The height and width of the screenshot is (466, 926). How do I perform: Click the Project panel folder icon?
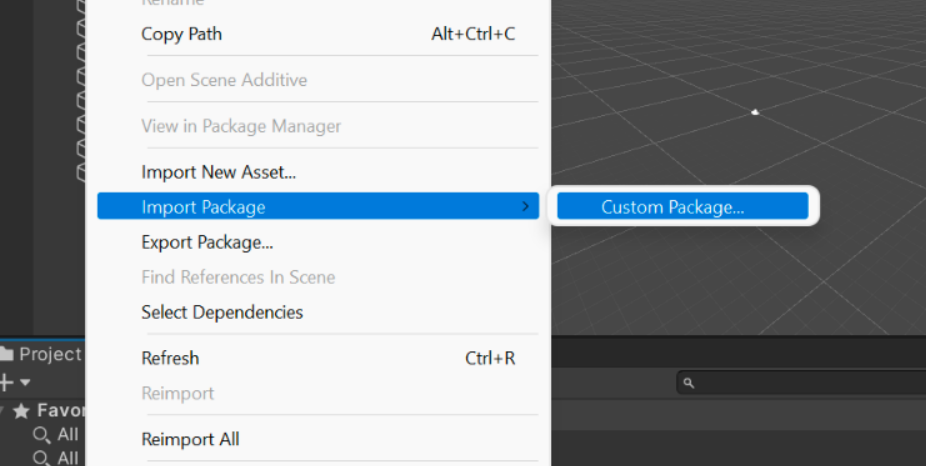click(7, 354)
